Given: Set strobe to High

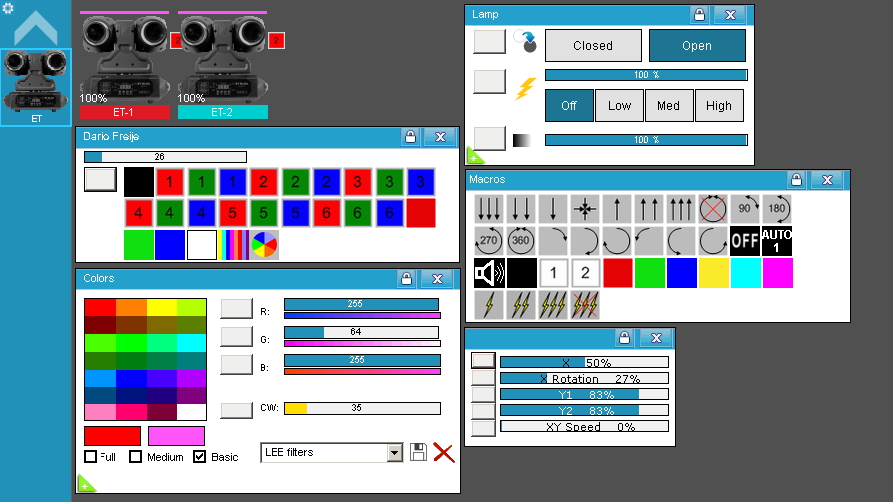Looking at the screenshot, I should (x=719, y=105).
